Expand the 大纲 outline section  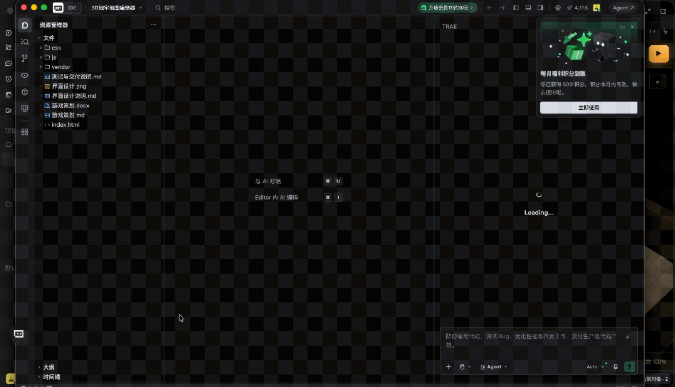point(46,367)
